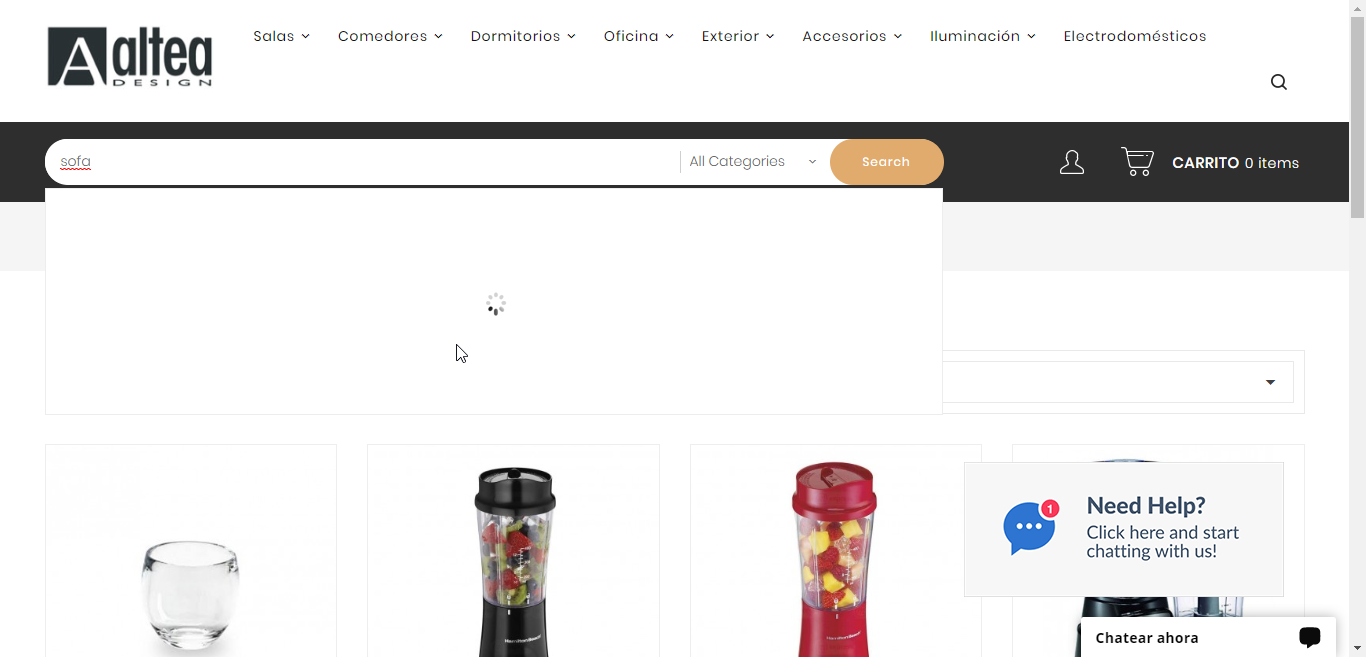This screenshot has height=657, width=1366.
Task: Open the blue chat bubble notification icon
Action: tap(1030, 528)
